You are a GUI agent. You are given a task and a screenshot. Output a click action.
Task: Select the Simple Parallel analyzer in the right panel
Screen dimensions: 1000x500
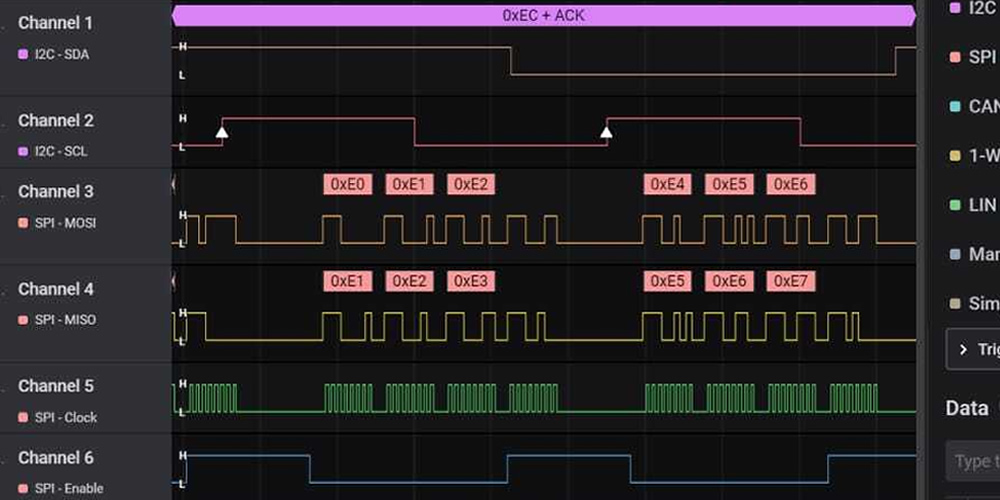tap(974, 304)
